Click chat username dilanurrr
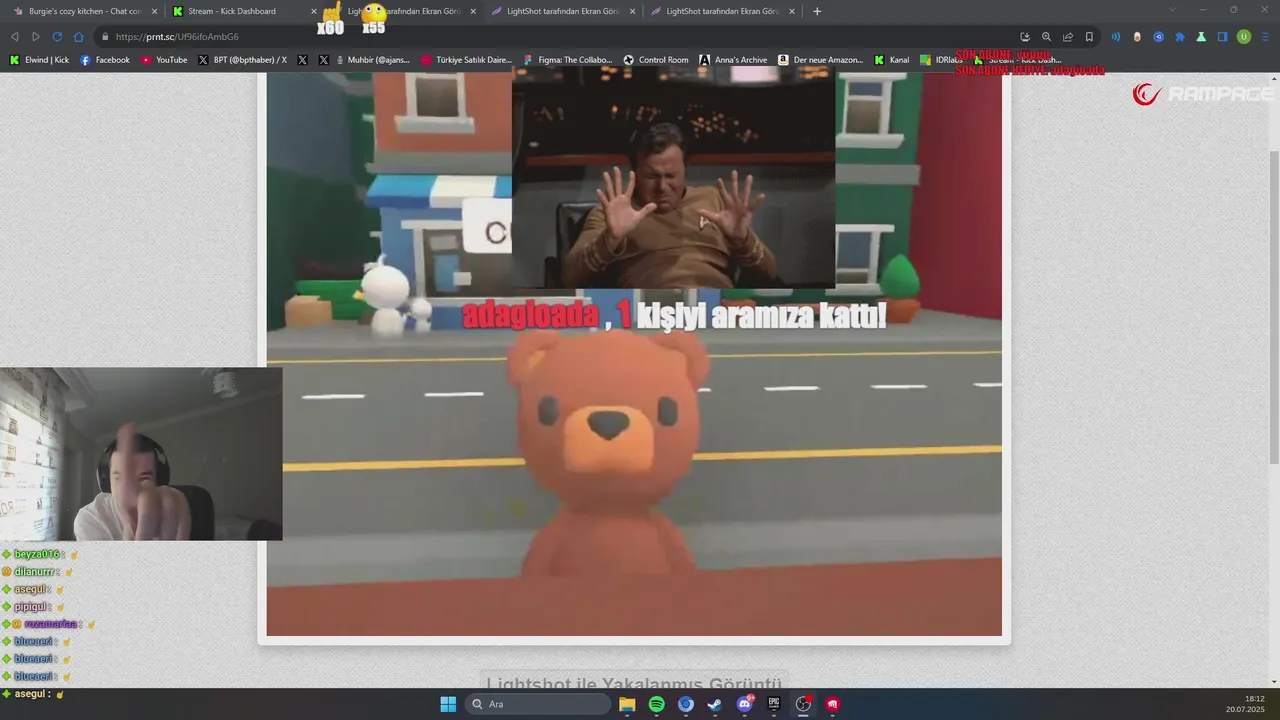Image resolution: width=1280 pixels, height=720 pixels. [x=33, y=572]
